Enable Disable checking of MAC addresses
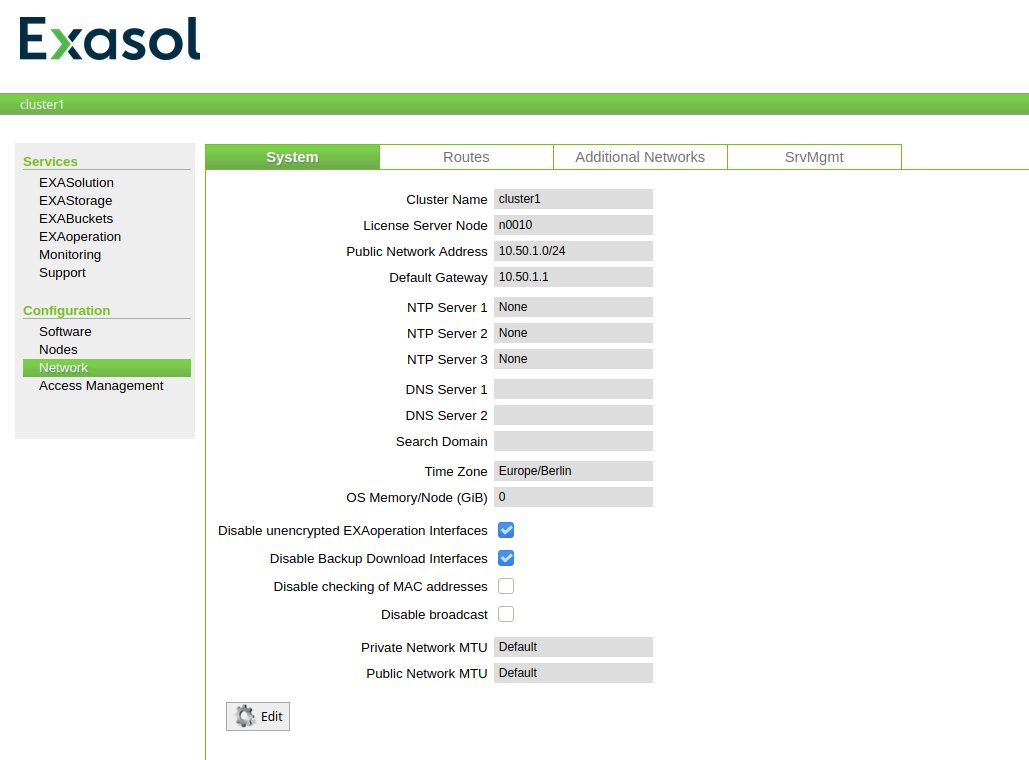This screenshot has width=1029, height=760. pyautogui.click(x=506, y=586)
